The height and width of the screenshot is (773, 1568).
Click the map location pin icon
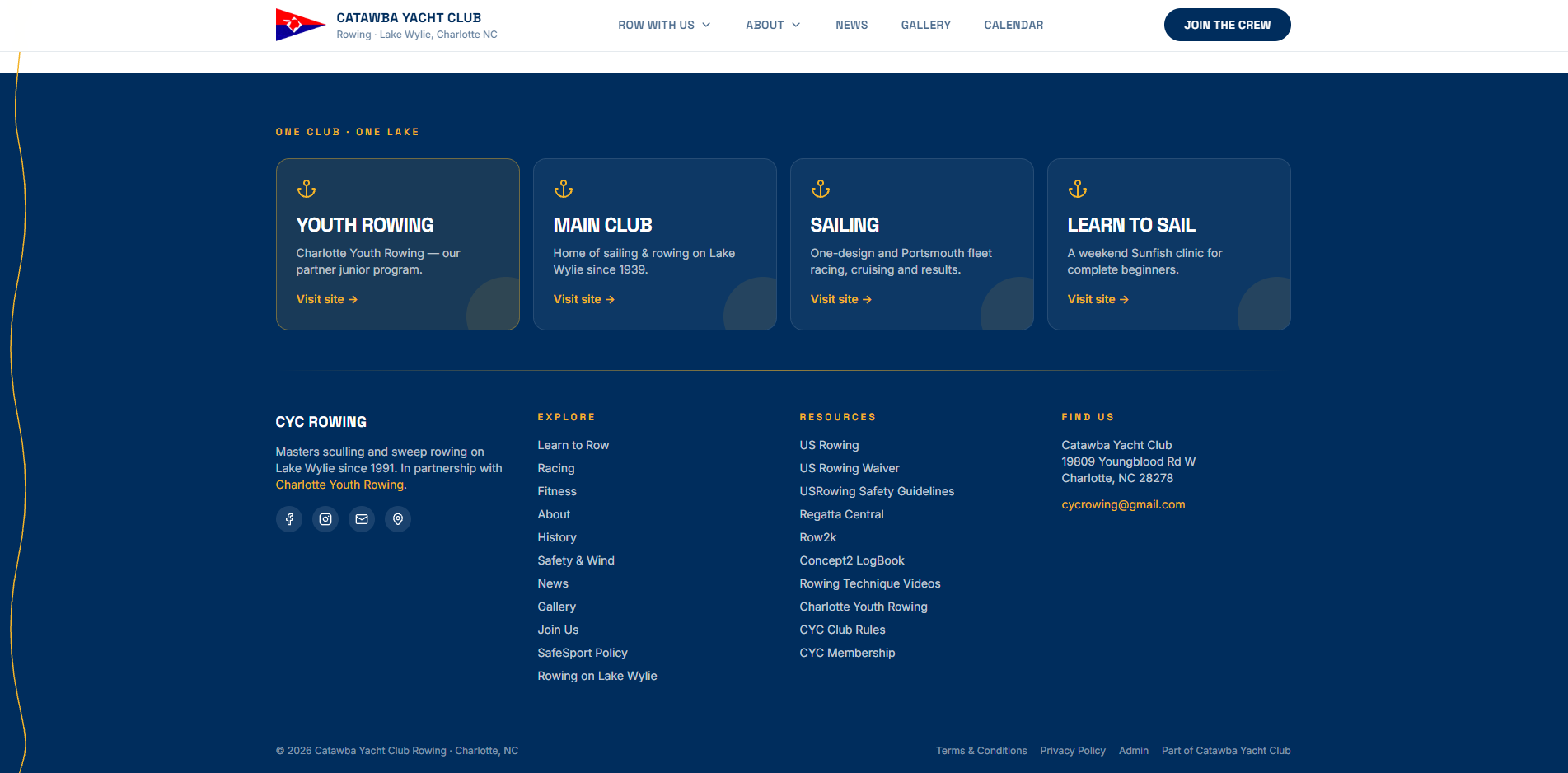[398, 519]
